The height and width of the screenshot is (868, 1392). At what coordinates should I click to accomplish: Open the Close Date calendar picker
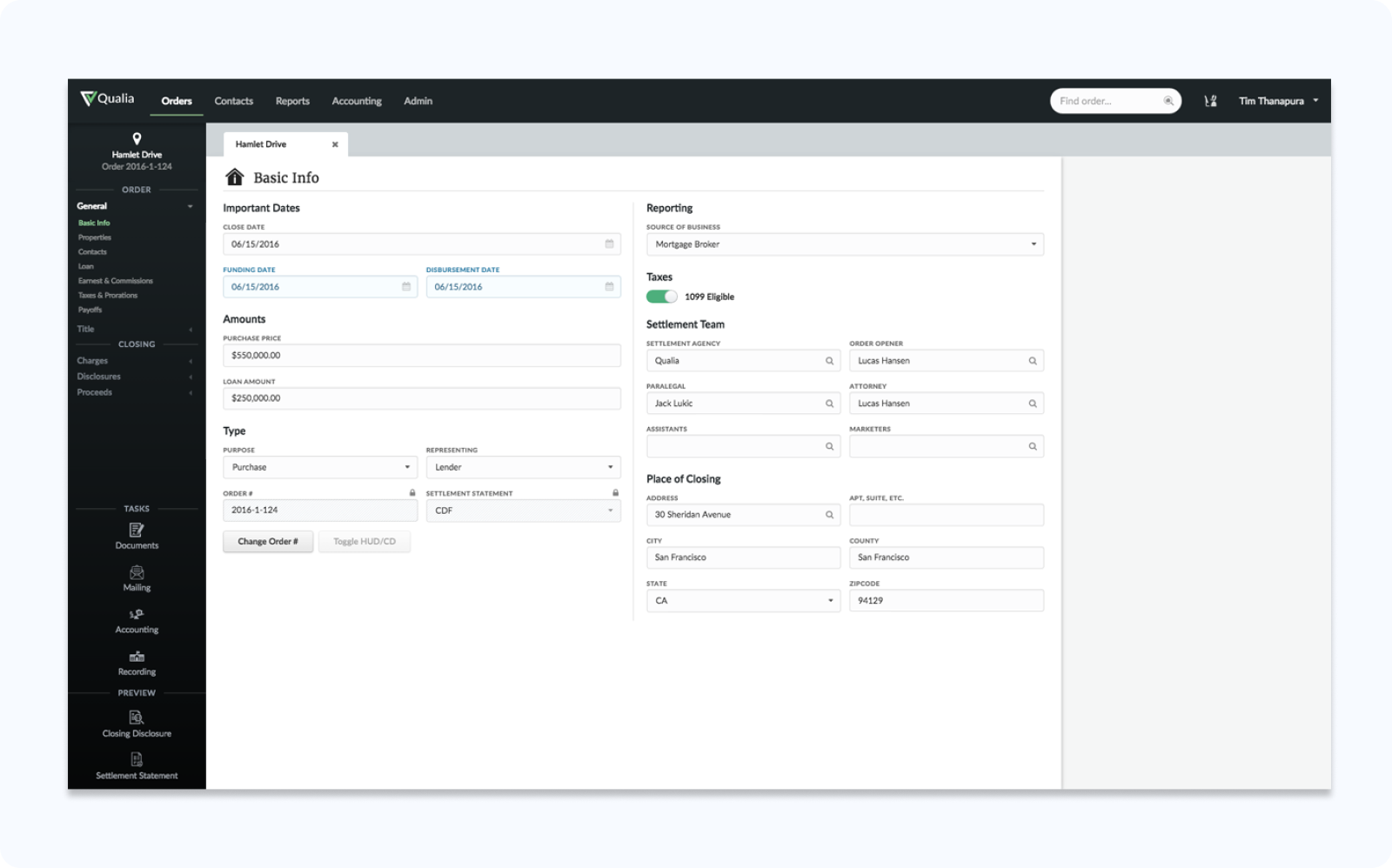click(x=609, y=244)
